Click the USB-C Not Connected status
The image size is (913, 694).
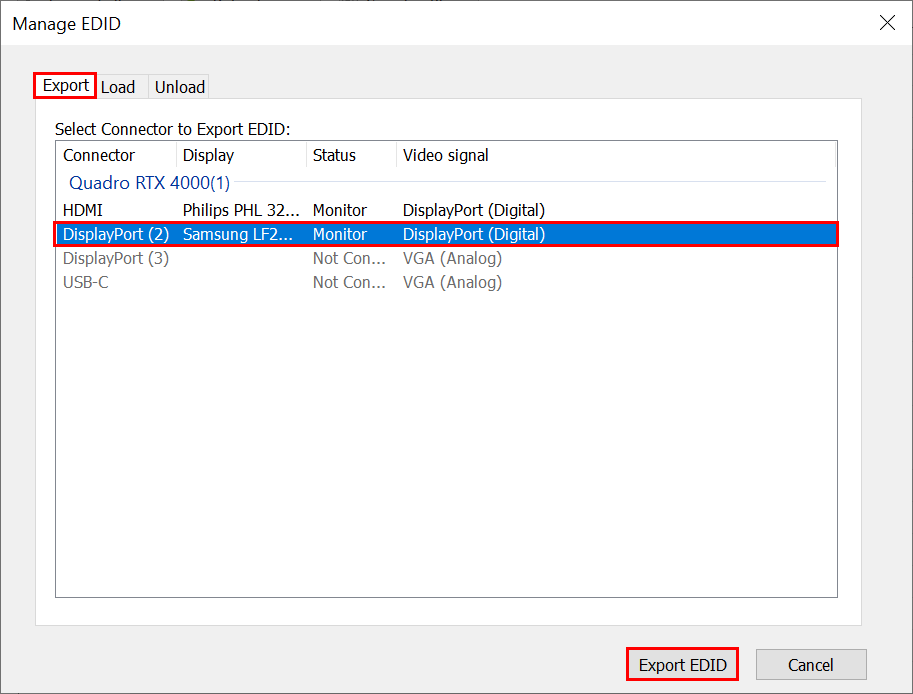pos(349,282)
